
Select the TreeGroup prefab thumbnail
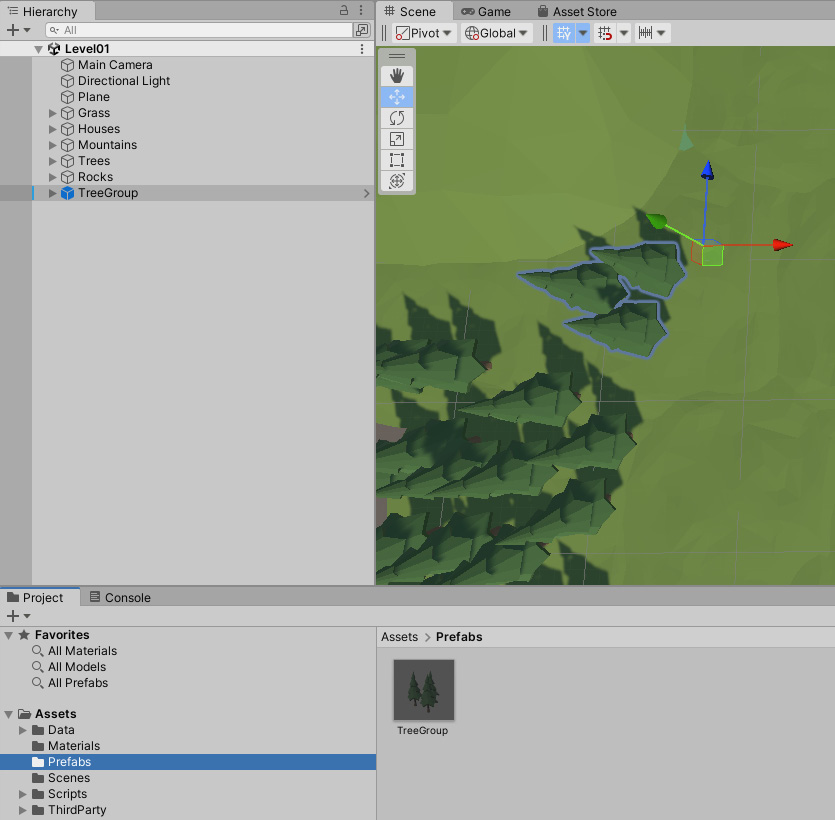pyautogui.click(x=423, y=690)
